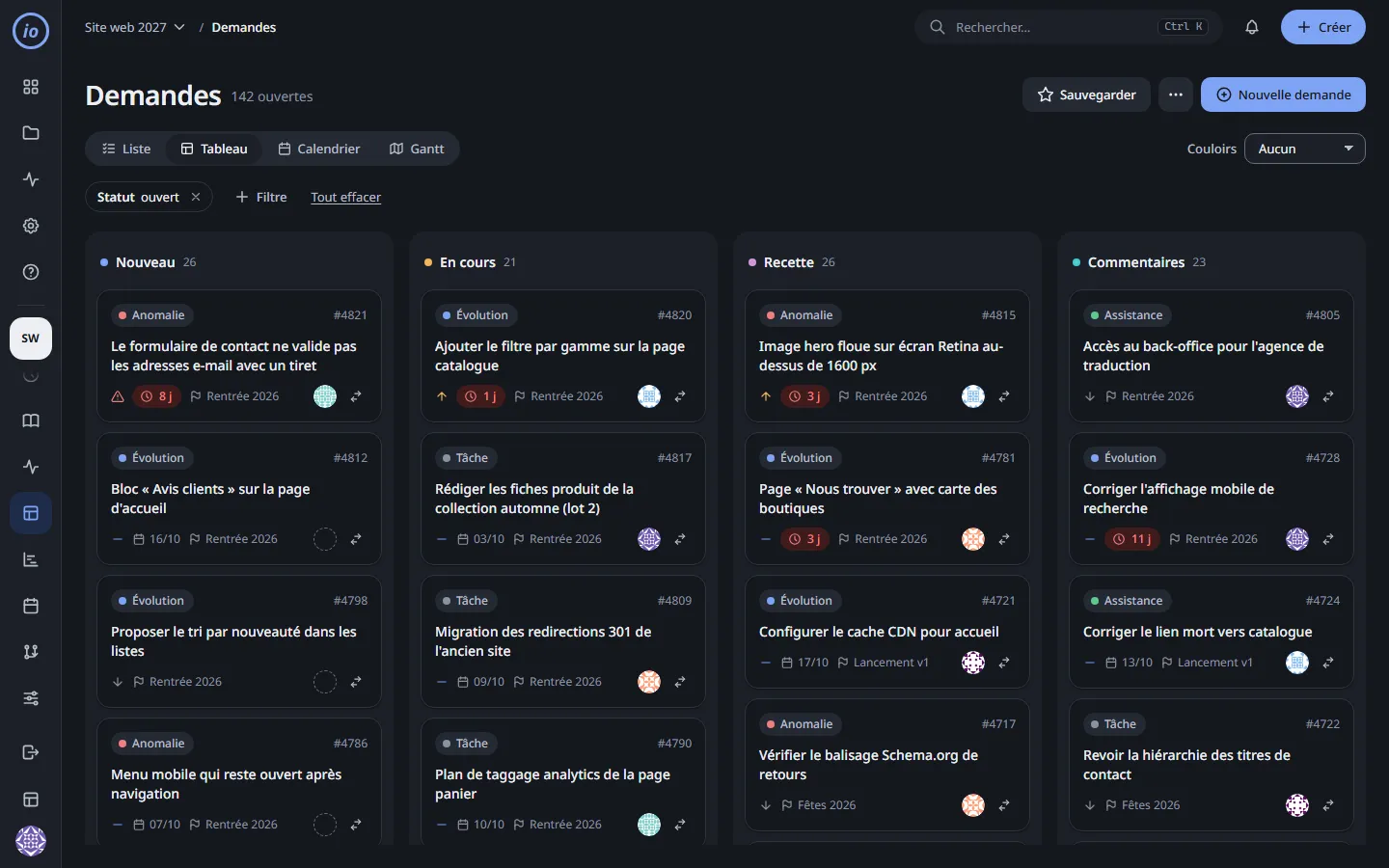Image resolution: width=1389 pixels, height=868 pixels.
Task: Open the calendar icon in the sidebar
Action: [31, 606]
